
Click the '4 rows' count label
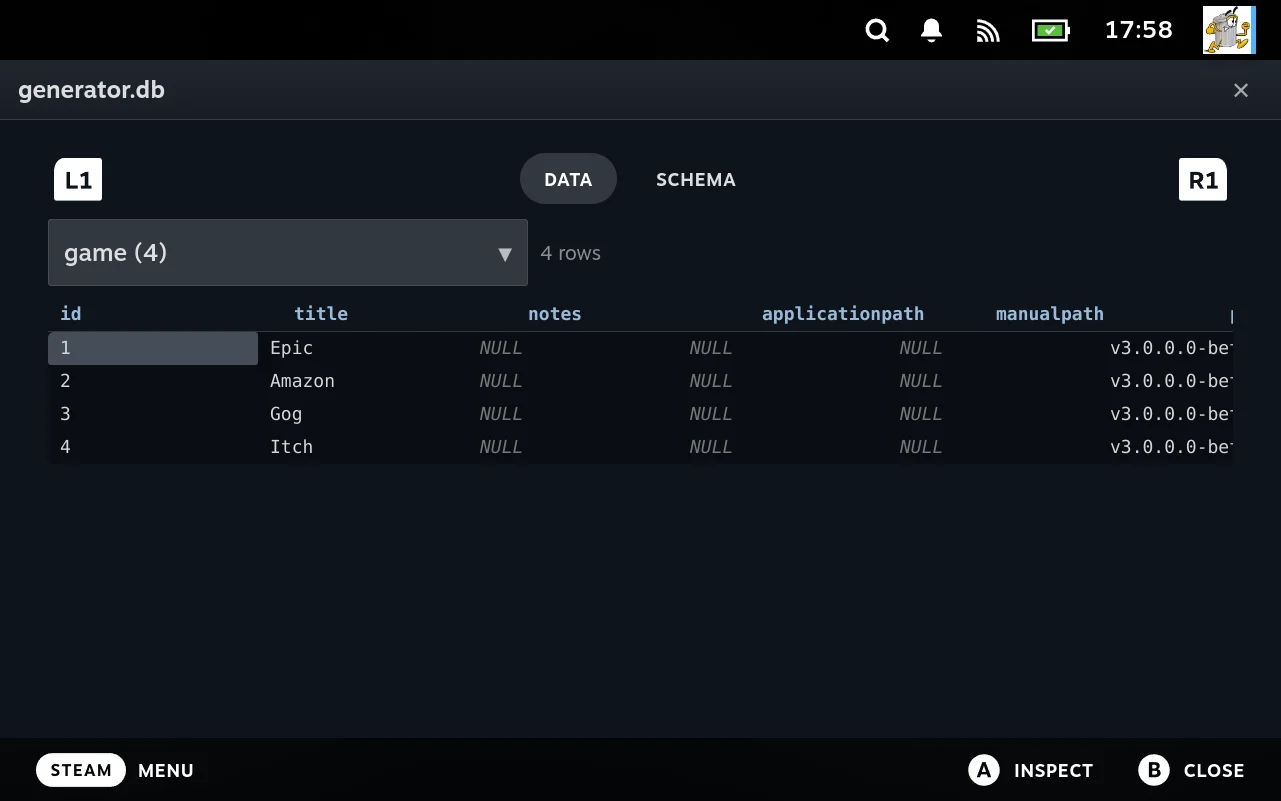click(571, 253)
